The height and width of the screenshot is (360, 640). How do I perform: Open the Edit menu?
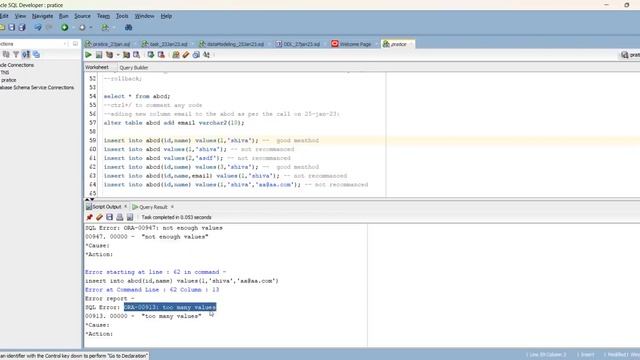[4, 16]
